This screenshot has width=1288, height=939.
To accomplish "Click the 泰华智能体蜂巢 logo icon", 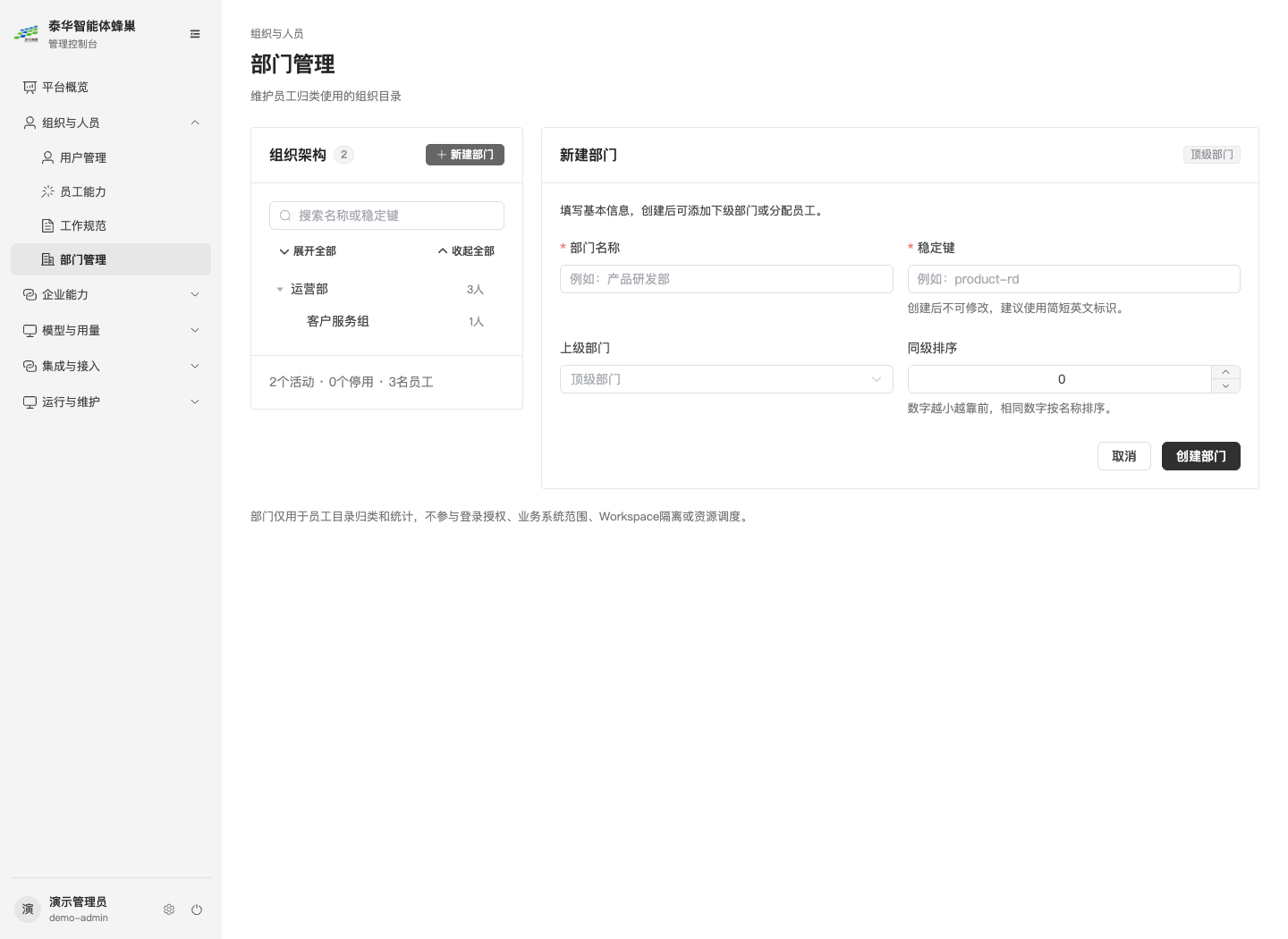I will click(26, 34).
